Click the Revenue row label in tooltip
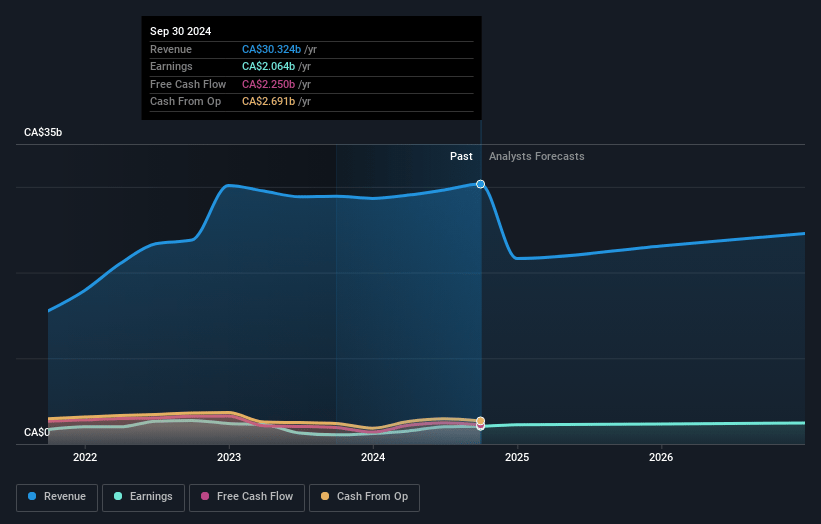 click(x=171, y=49)
